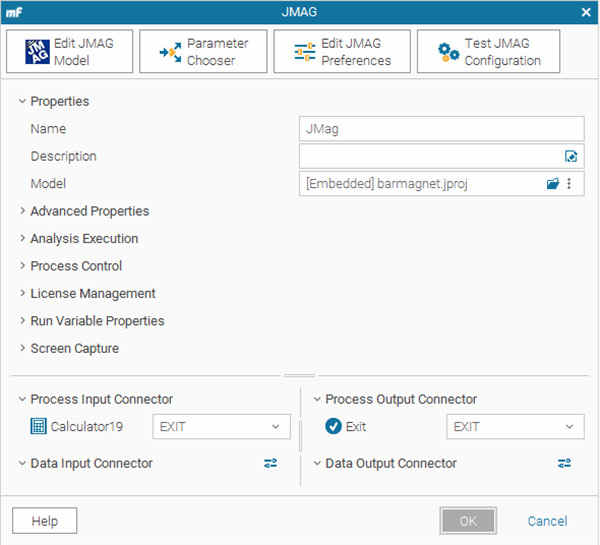Collapse Data Input Connector section
The height and width of the screenshot is (545, 600).
(x=22, y=463)
